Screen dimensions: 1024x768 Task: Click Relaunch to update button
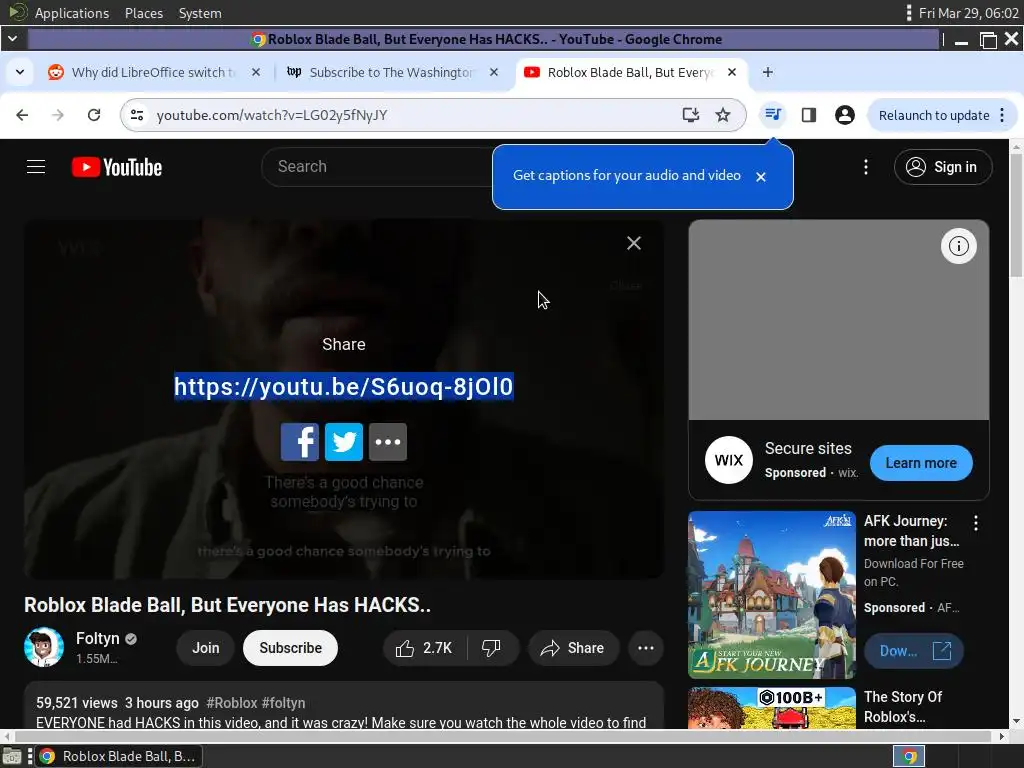(x=934, y=115)
